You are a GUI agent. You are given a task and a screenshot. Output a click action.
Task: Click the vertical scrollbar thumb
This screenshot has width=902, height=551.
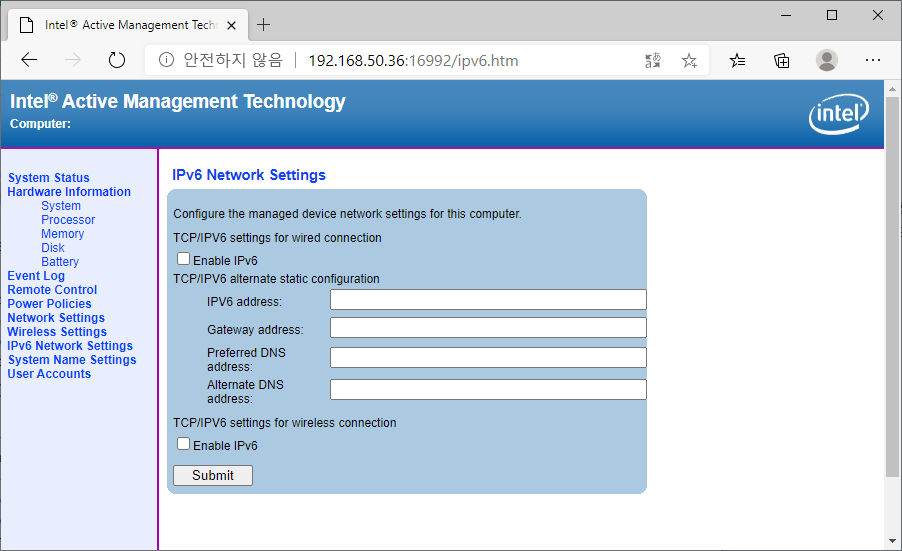tap(892, 287)
